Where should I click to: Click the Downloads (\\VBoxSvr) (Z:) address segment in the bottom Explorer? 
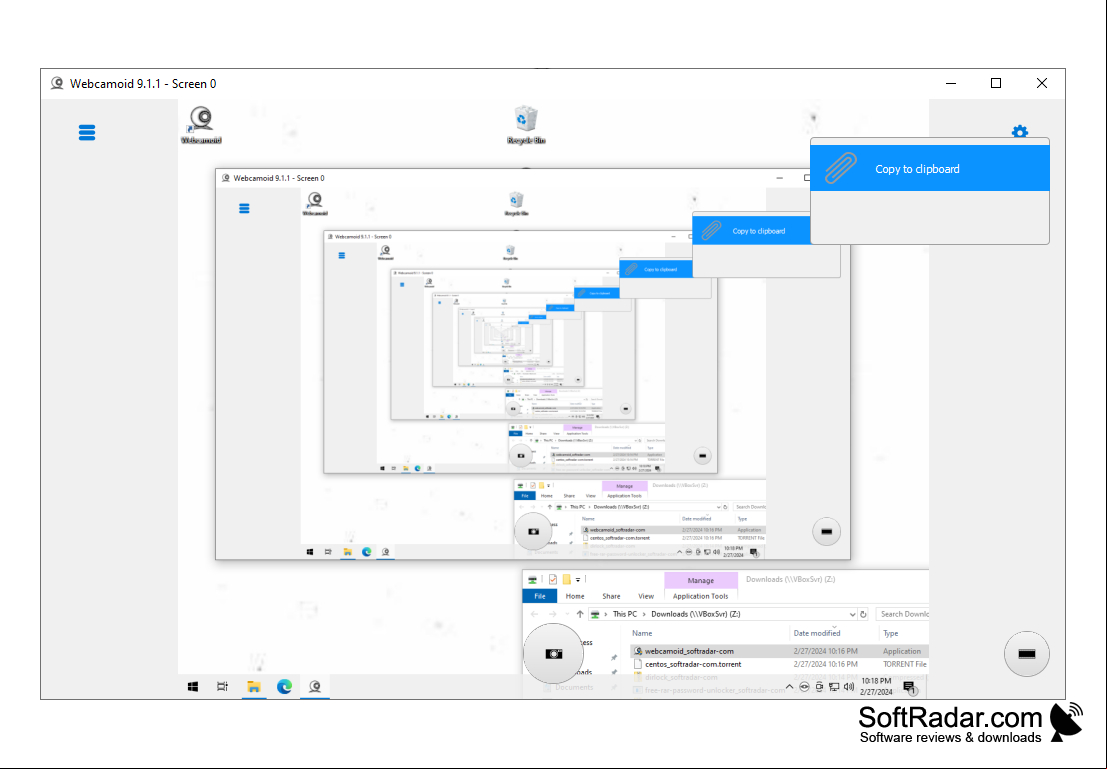pos(695,614)
